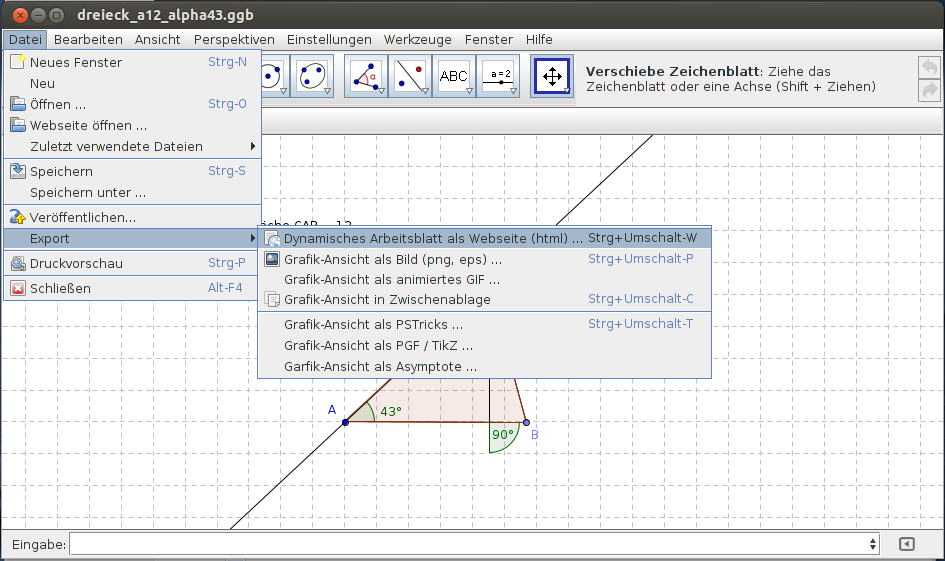The width and height of the screenshot is (945, 561).
Task: Open the text tool's dropdown triangle
Action: click(469, 91)
